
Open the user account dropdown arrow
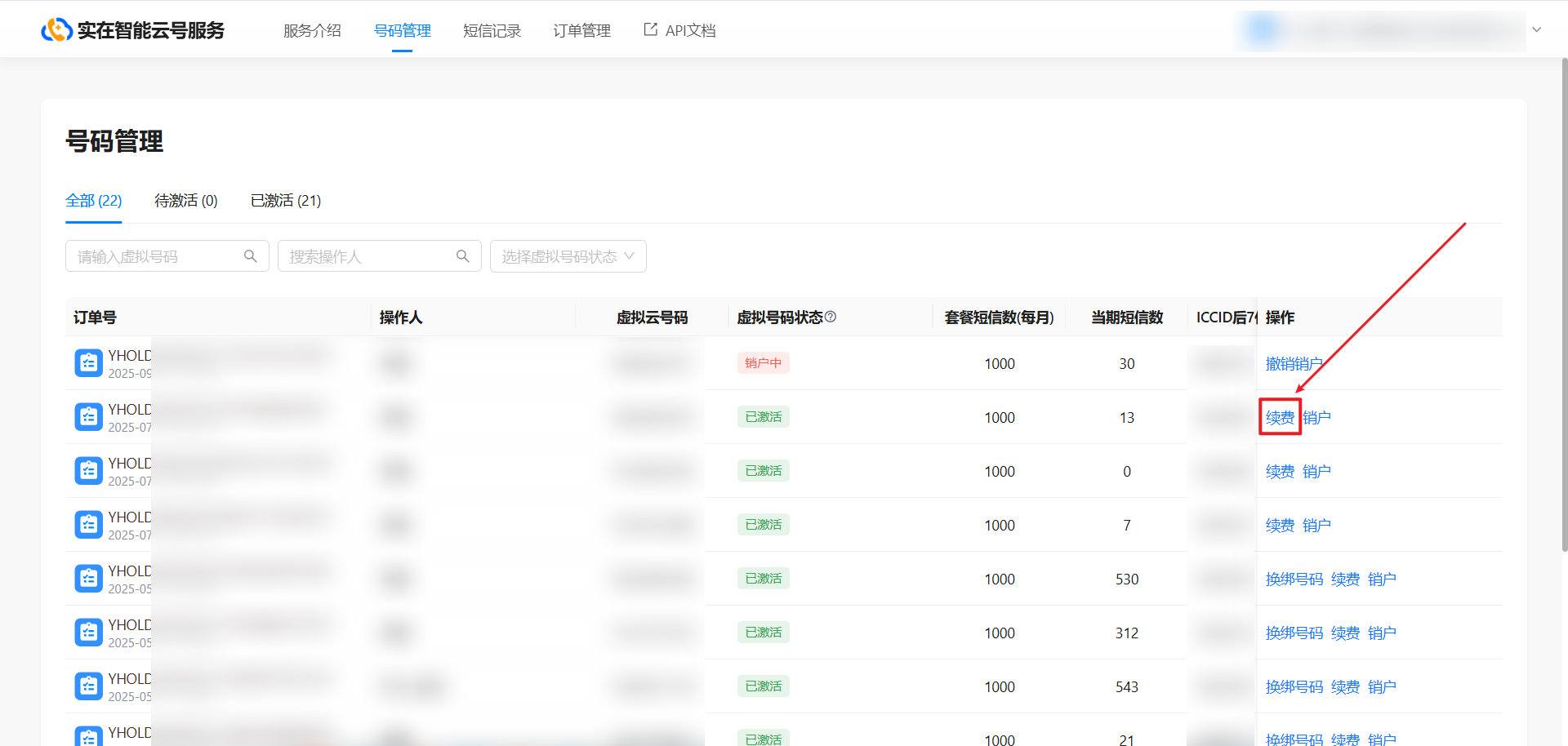coord(1536,30)
